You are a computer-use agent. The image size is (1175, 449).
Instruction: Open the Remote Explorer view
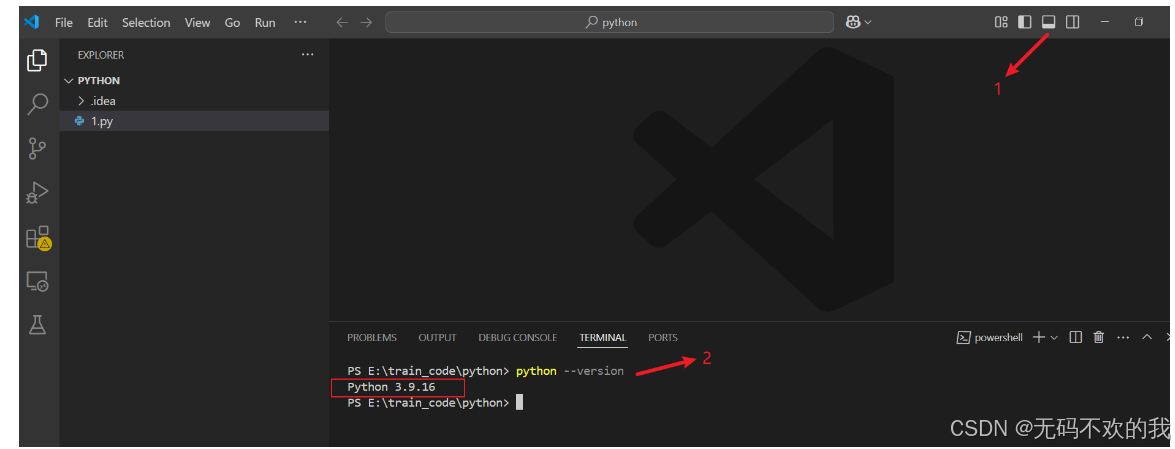pos(37,281)
